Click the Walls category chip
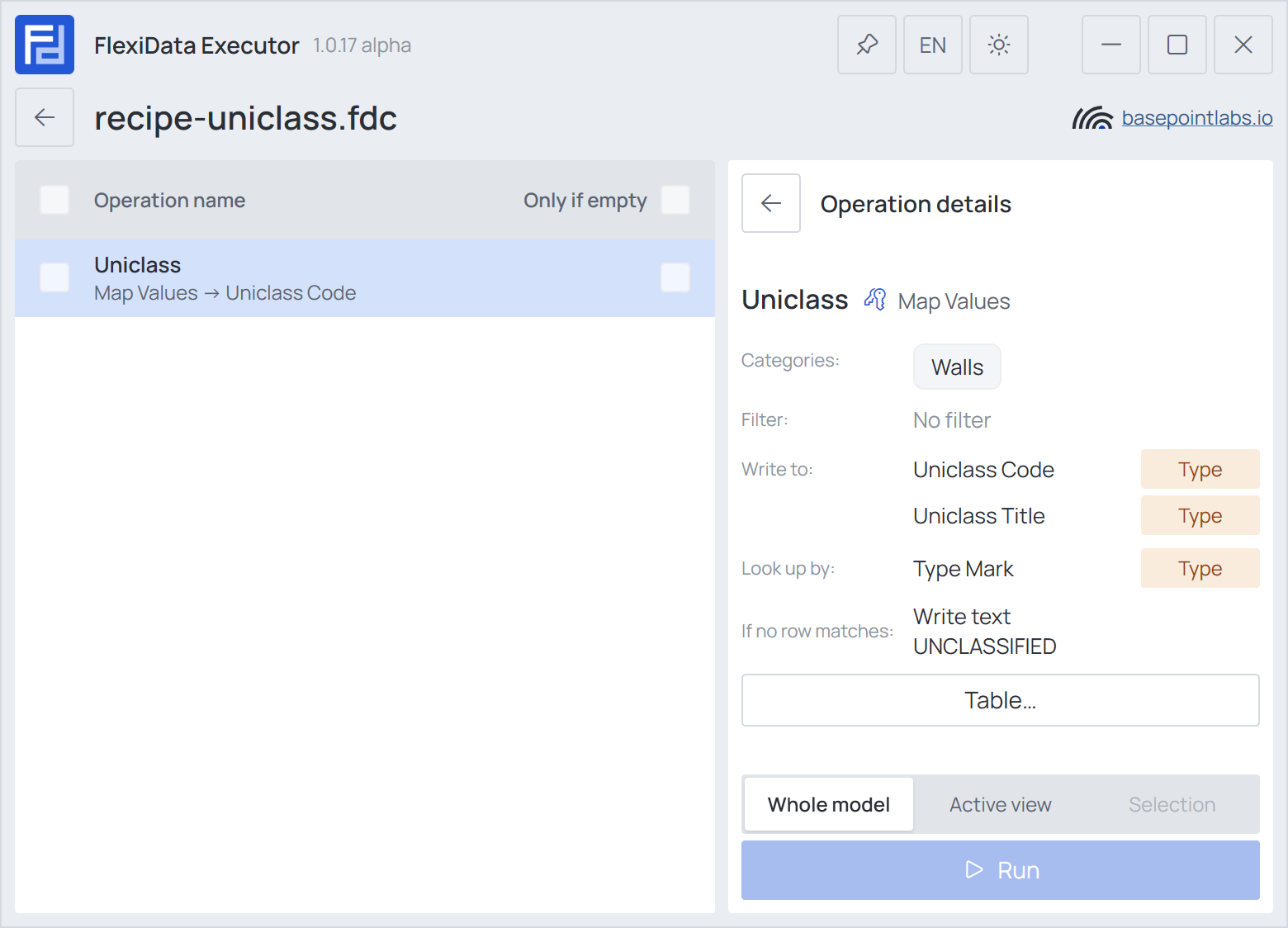 point(957,367)
